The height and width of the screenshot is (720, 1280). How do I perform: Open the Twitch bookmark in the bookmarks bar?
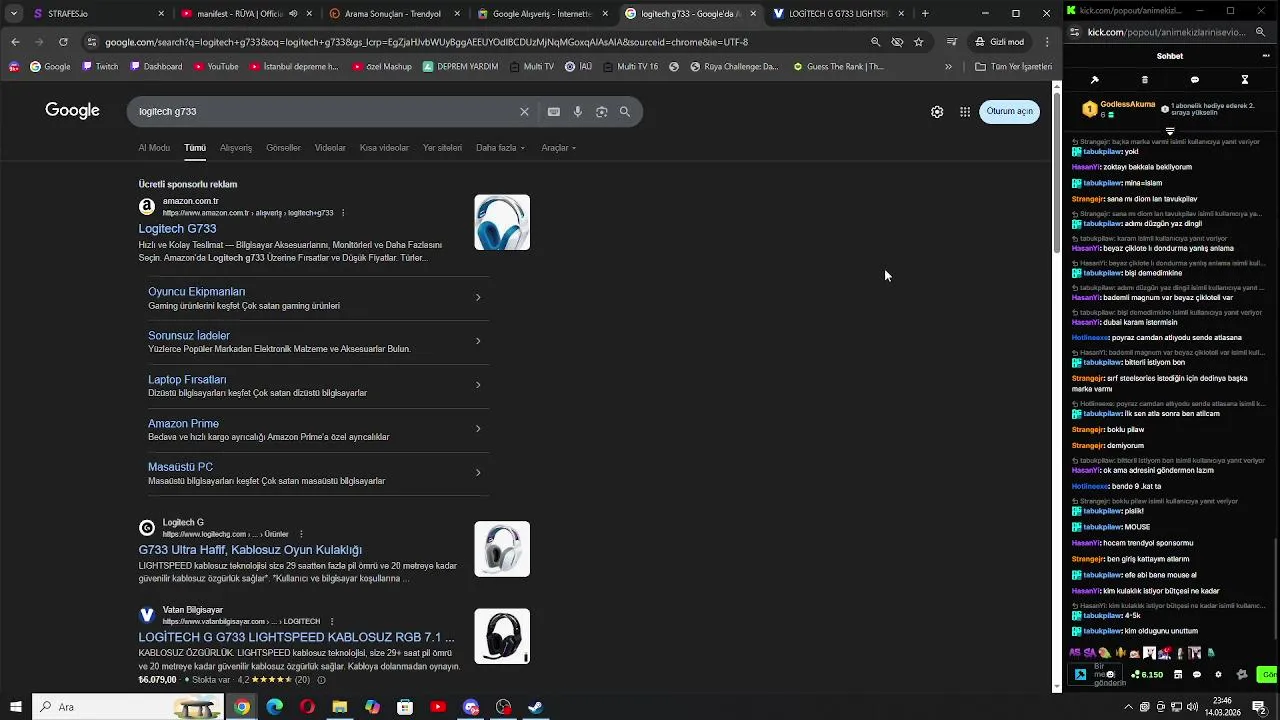pos(100,67)
